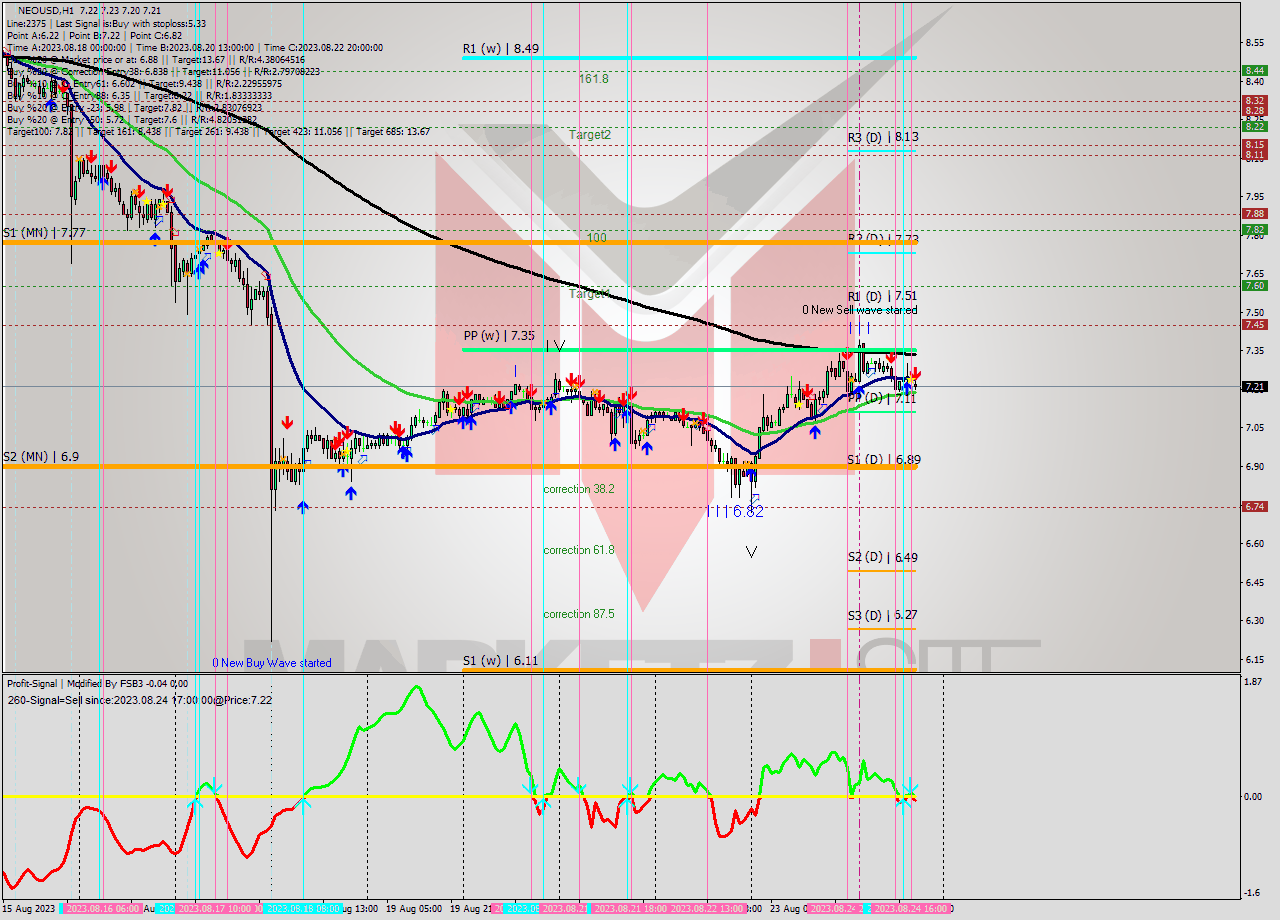Click the 'R3 (D) | 8.13' resistance label

[883, 137]
